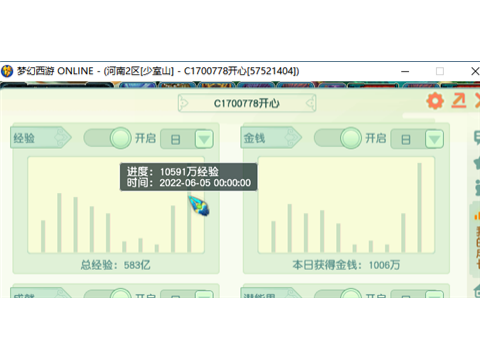Click the top chat-bubble sidebar icon

[x=477, y=138]
